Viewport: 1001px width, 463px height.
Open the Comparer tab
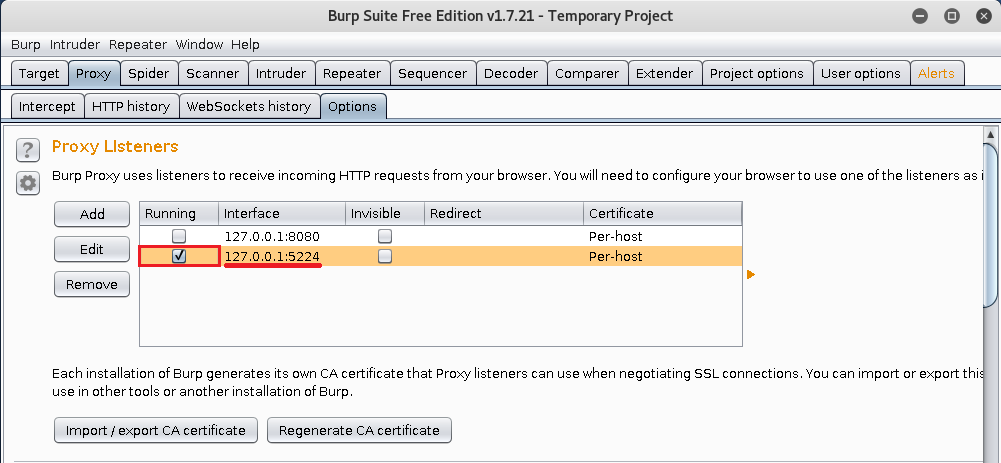(587, 73)
